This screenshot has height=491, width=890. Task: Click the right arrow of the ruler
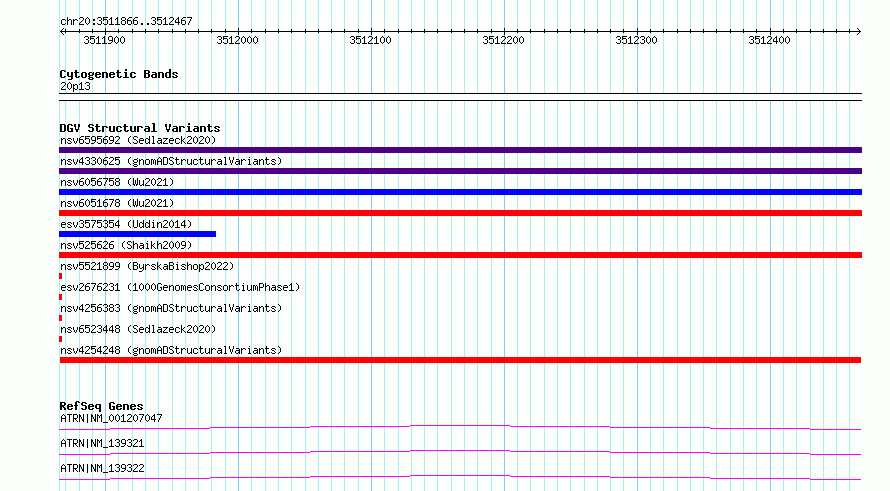coord(858,31)
